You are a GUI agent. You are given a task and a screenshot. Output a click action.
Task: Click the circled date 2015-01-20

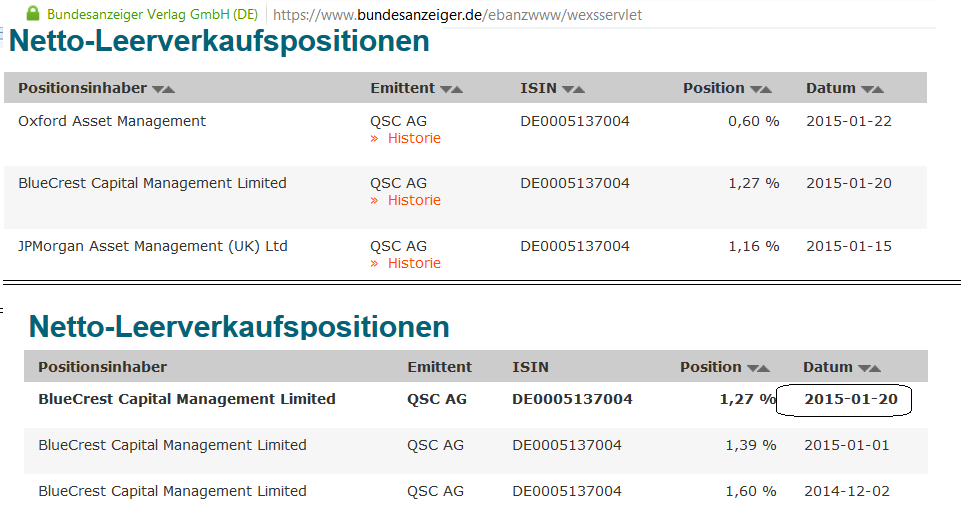click(x=851, y=399)
